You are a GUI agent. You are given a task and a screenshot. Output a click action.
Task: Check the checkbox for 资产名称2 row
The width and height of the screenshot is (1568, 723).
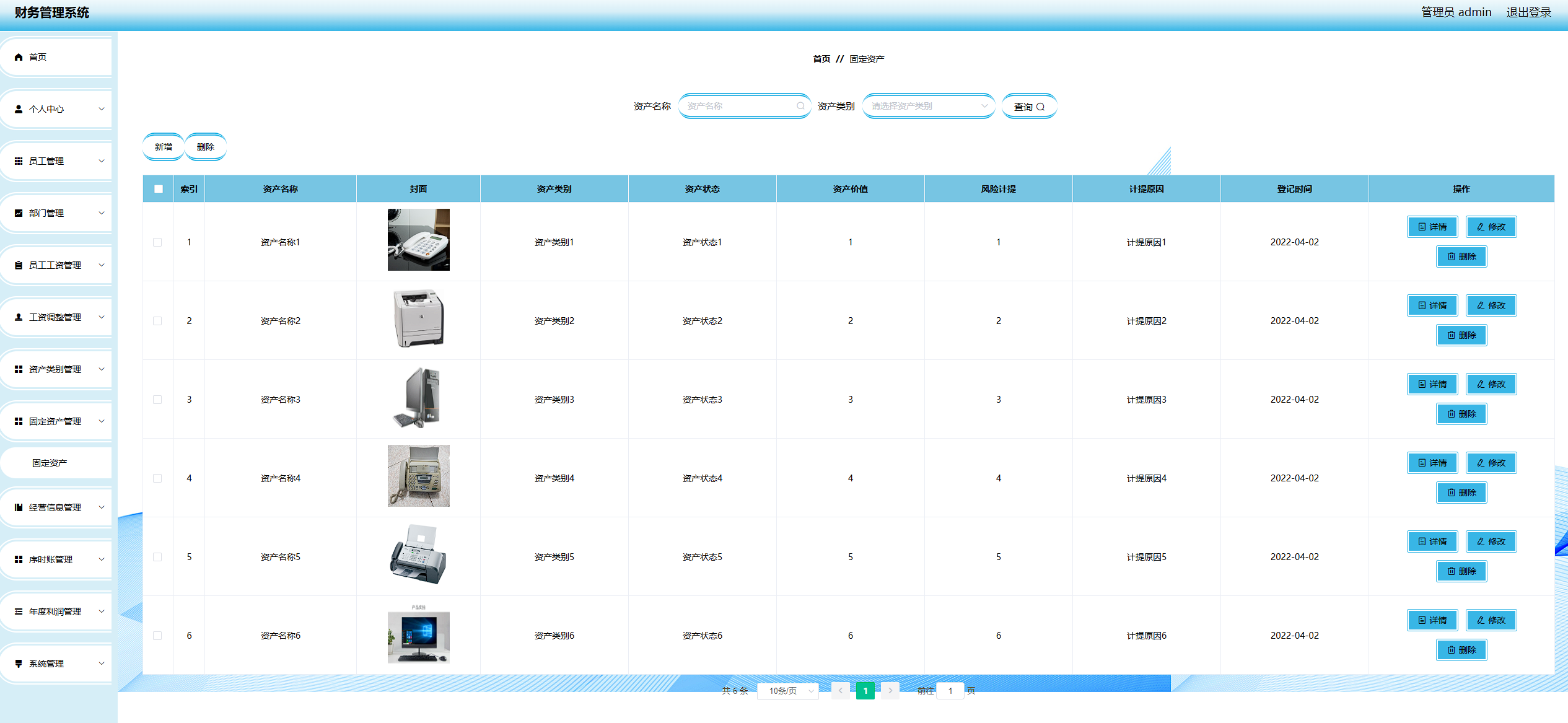coord(157,321)
